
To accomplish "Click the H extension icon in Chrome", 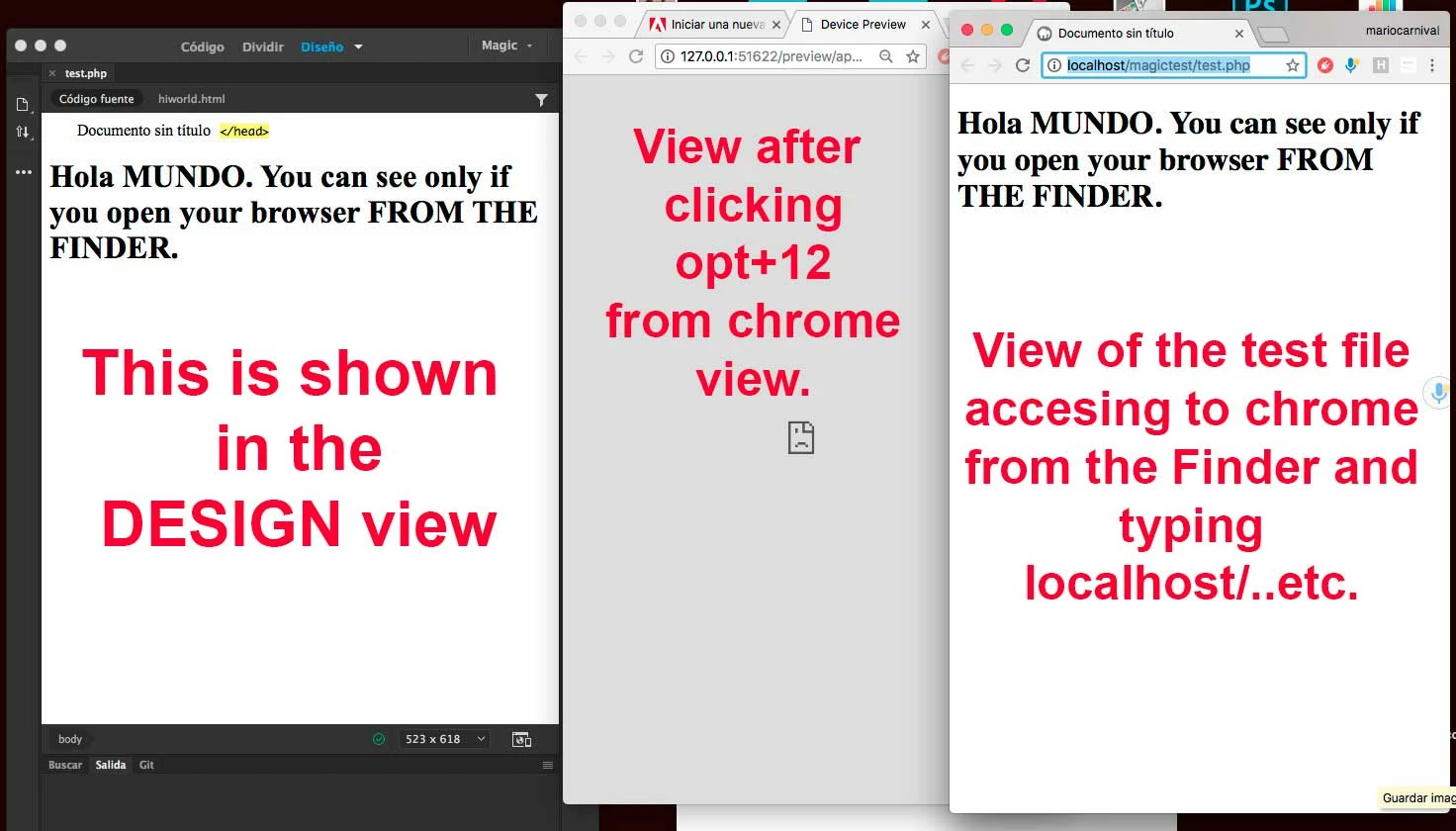I will click(1381, 65).
